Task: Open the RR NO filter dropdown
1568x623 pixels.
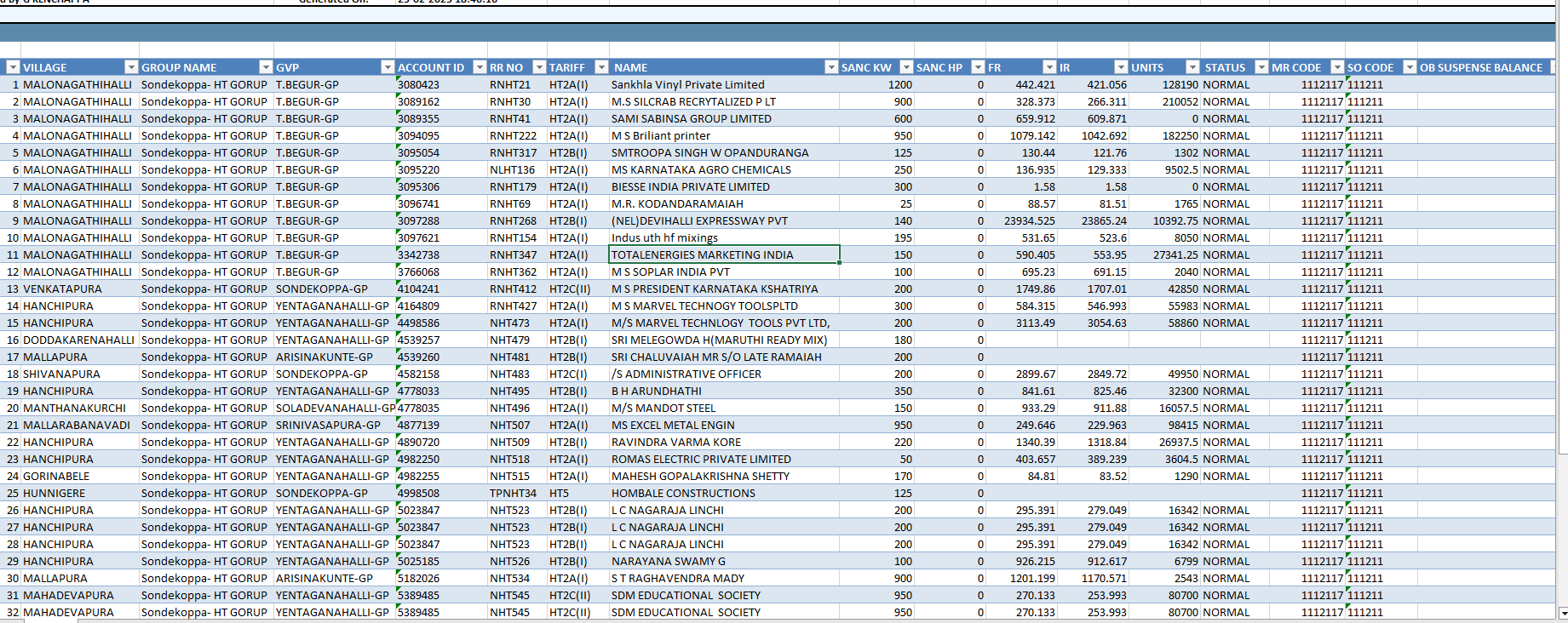Action: tap(539, 67)
